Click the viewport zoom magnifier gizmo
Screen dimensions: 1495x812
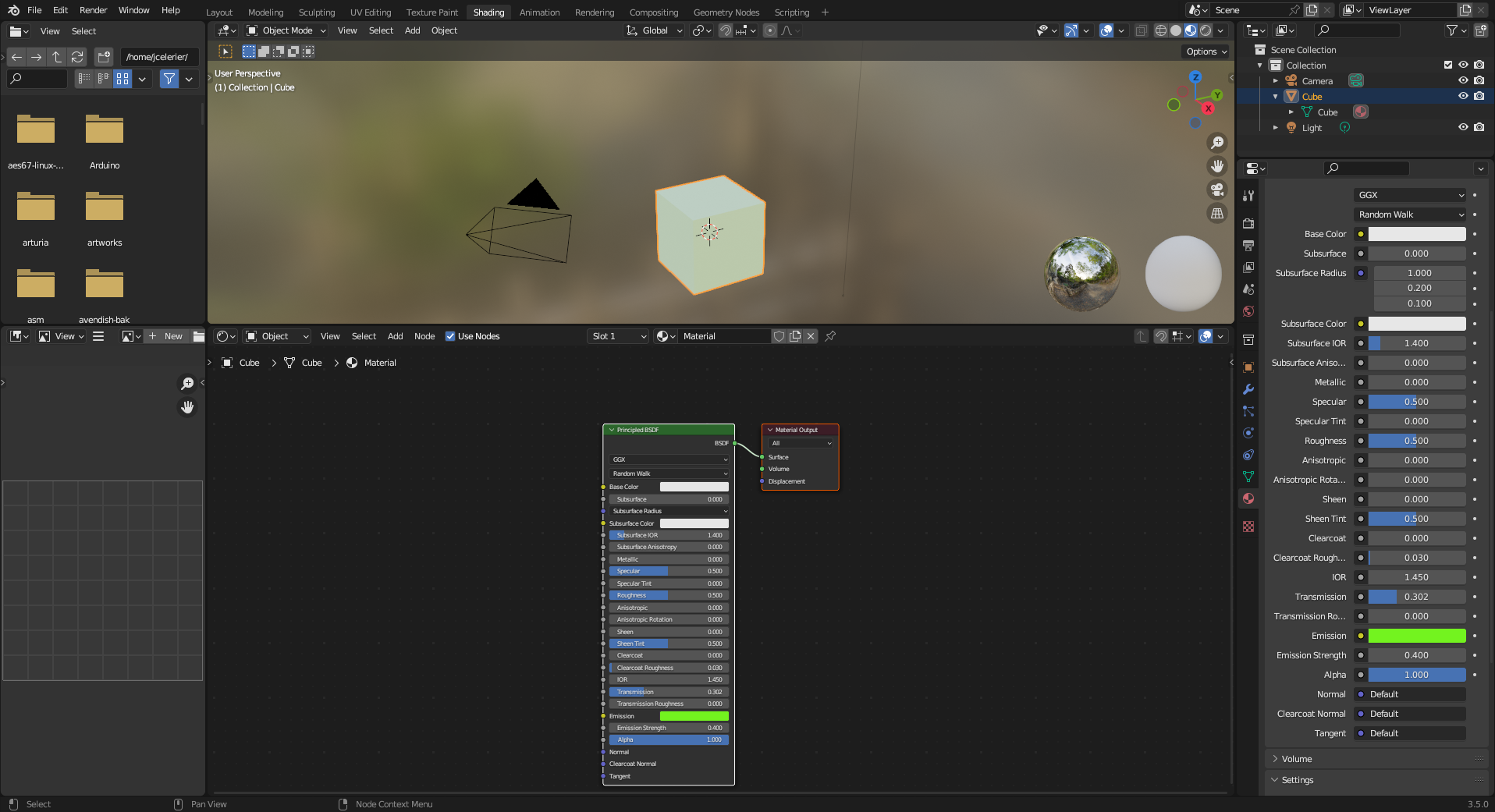1216,143
